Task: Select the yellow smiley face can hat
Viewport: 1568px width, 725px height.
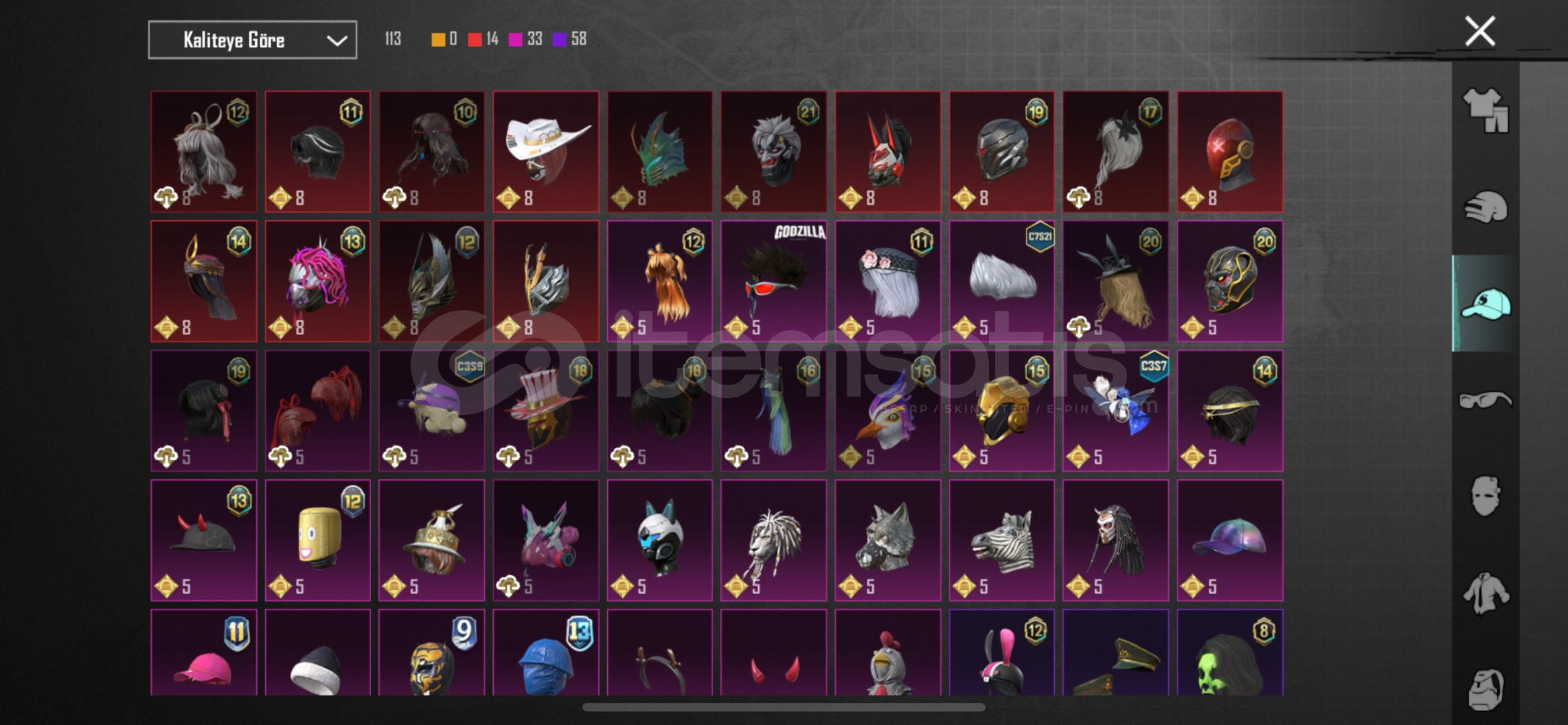Action: pyautogui.click(x=317, y=540)
